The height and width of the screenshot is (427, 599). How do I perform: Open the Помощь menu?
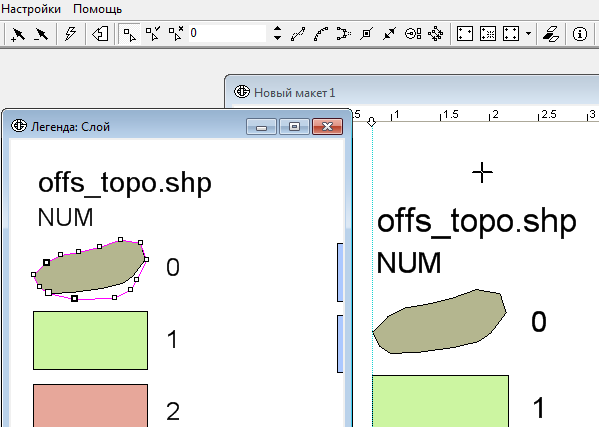(97, 9)
